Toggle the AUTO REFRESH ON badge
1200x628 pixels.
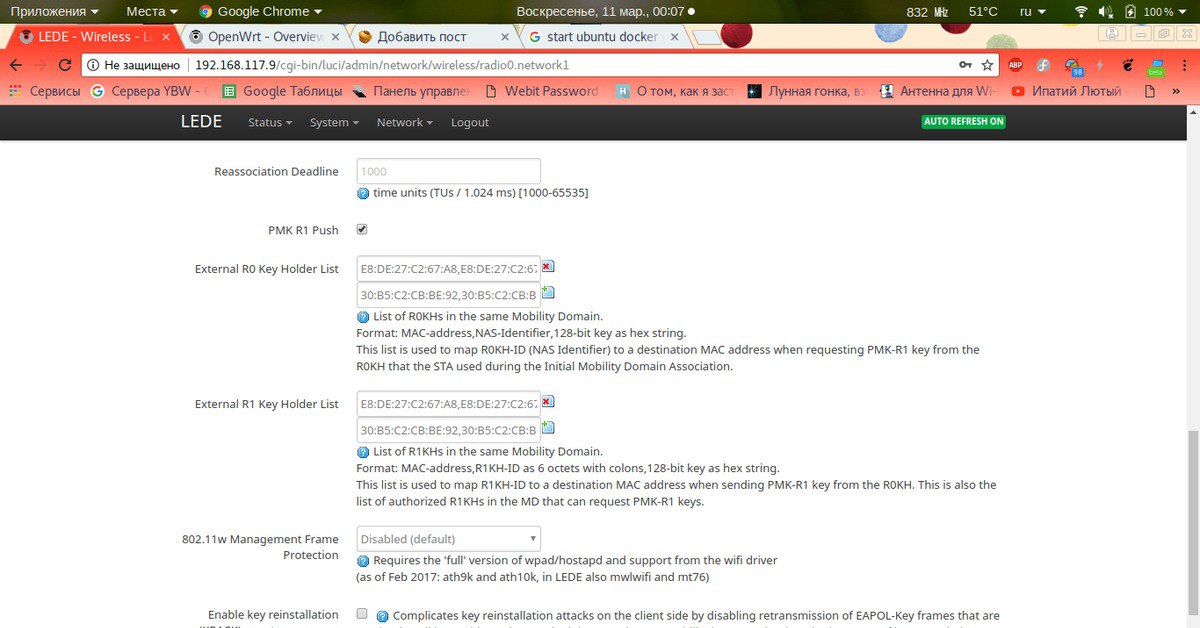point(964,121)
